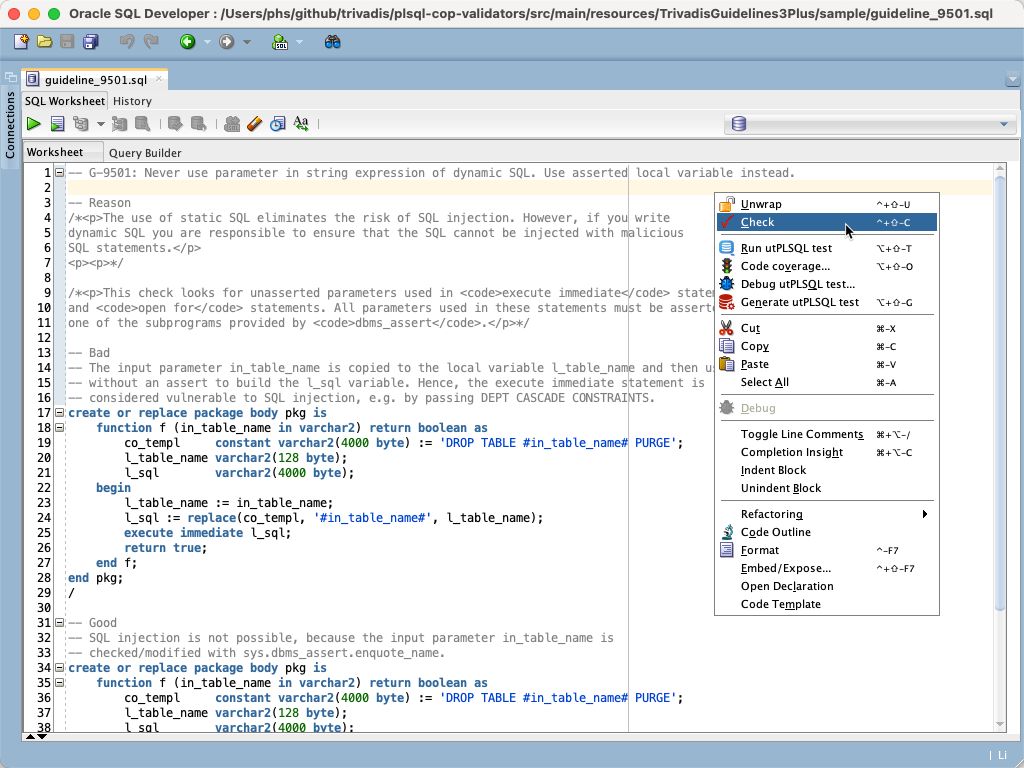Choose Code Template in context menu
Screen dimensions: 1024x768
pyautogui.click(x=827, y=604)
